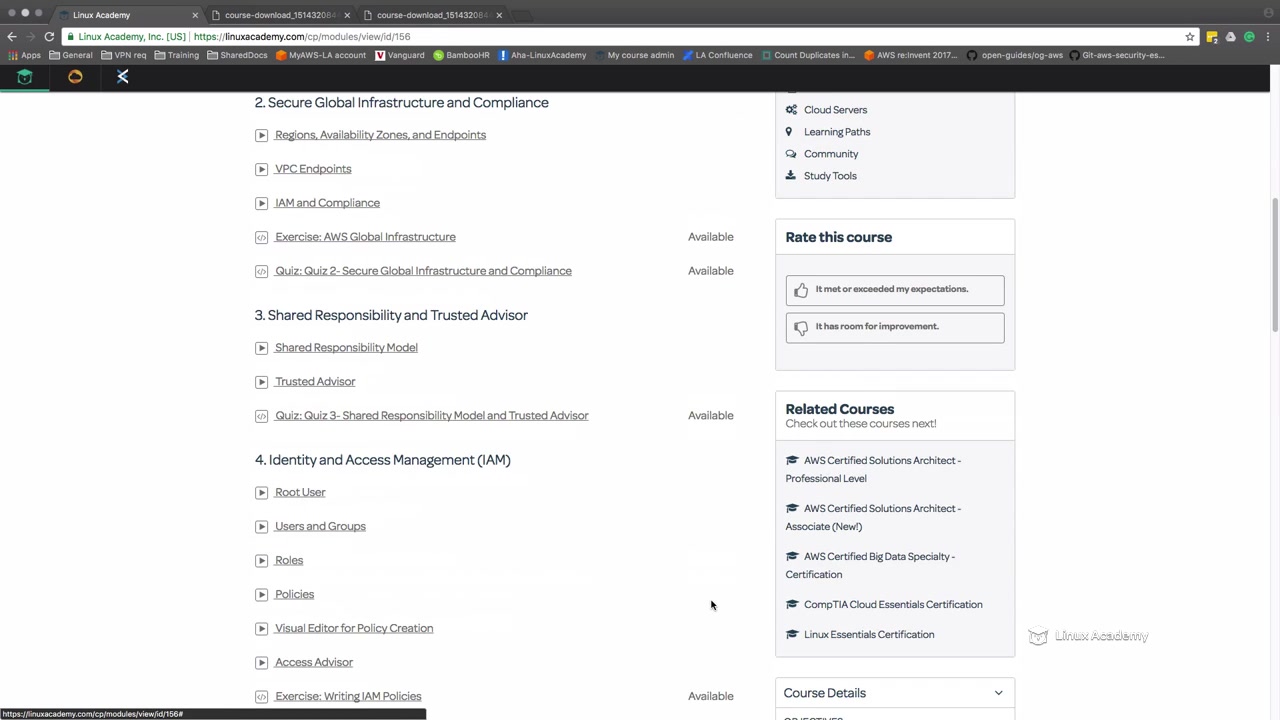Open Quiz 3 - Shared Responsibility Model and Trusted Advisor
This screenshot has height=720, width=1280.
(x=432, y=416)
